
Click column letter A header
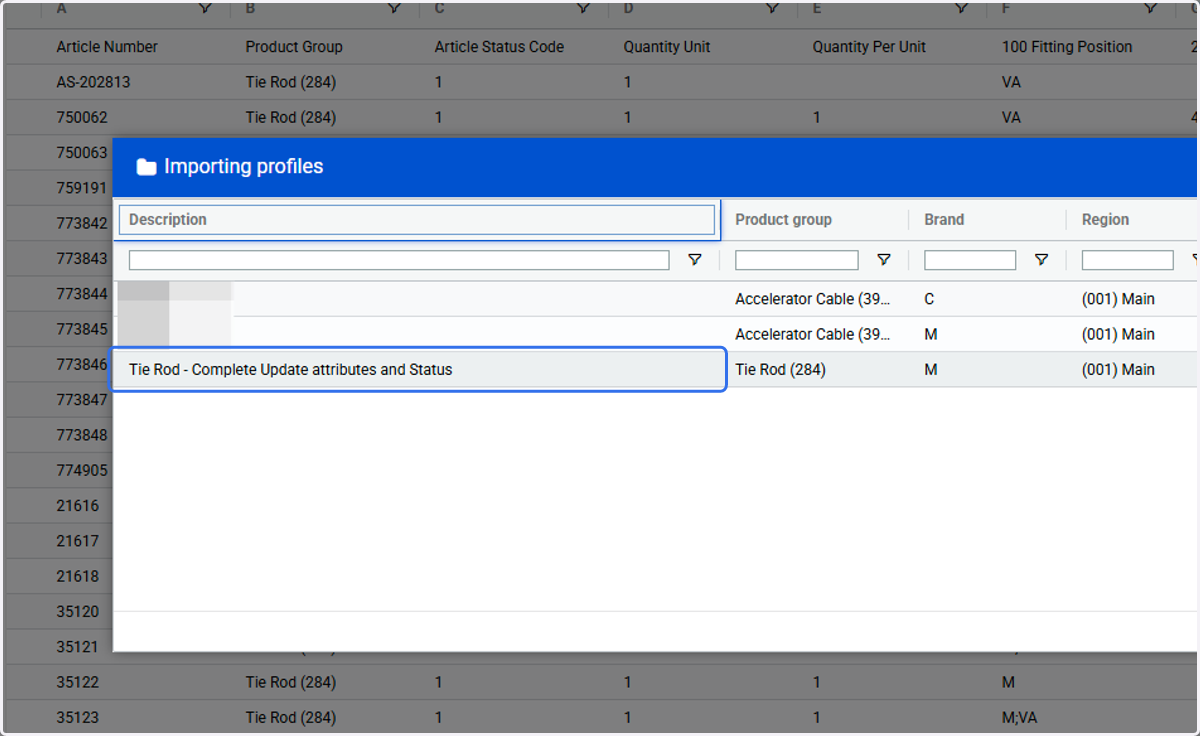pos(62,8)
